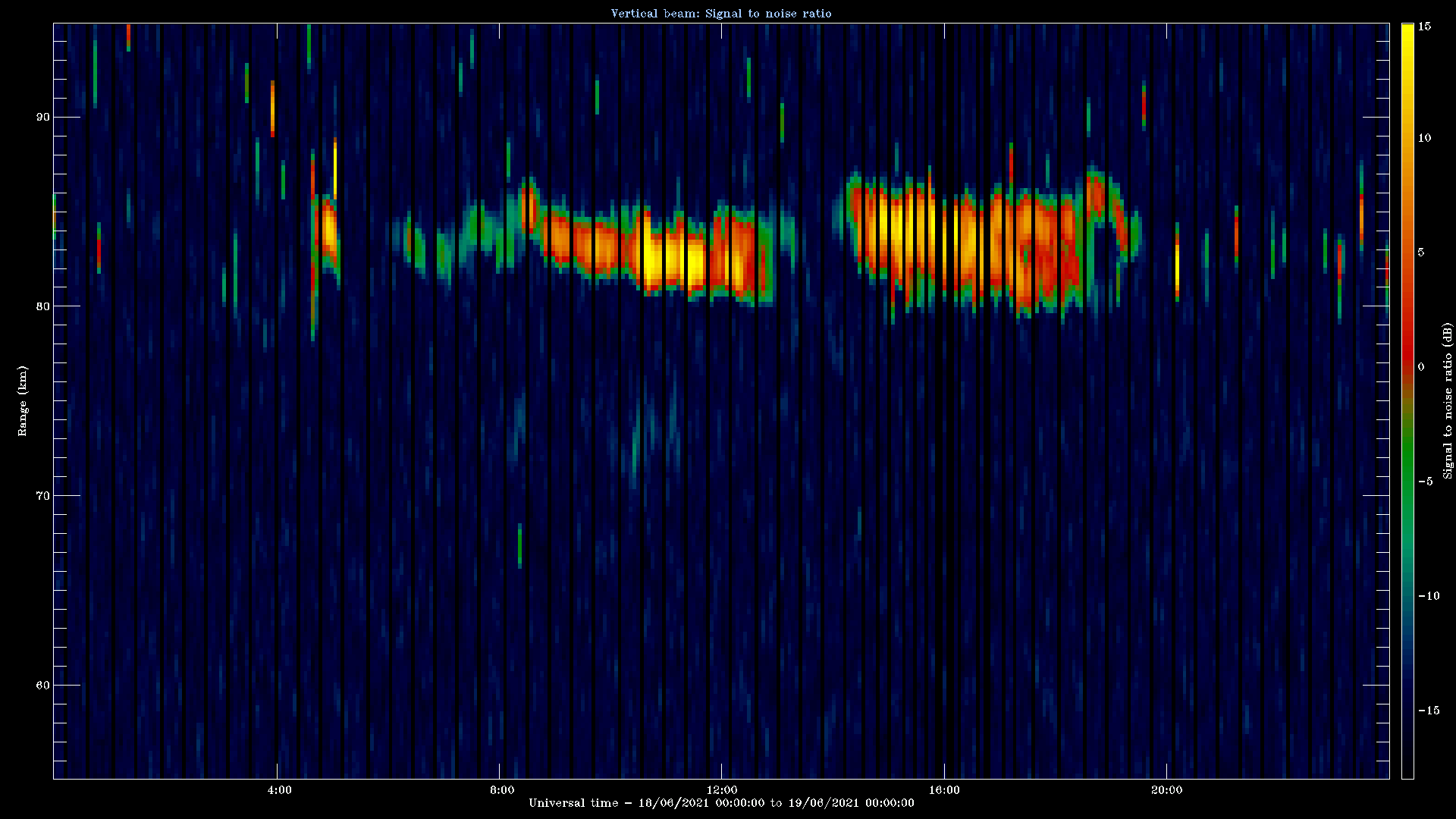Click the colorbar value -15 label
The height and width of the screenshot is (819, 1456).
point(1428,711)
